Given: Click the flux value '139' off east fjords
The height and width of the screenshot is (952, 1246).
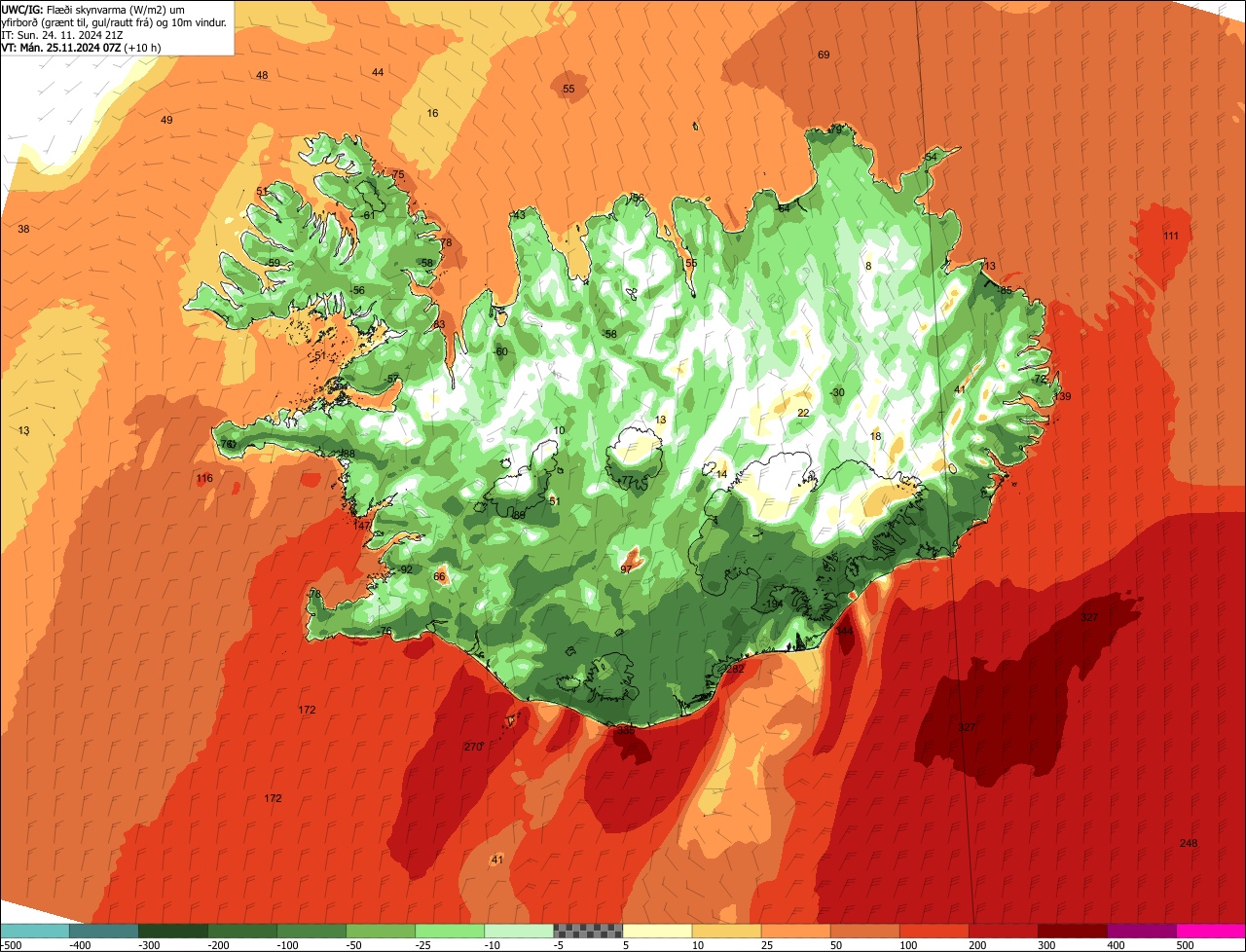Looking at the screenshot, I should click(1062, 396).
